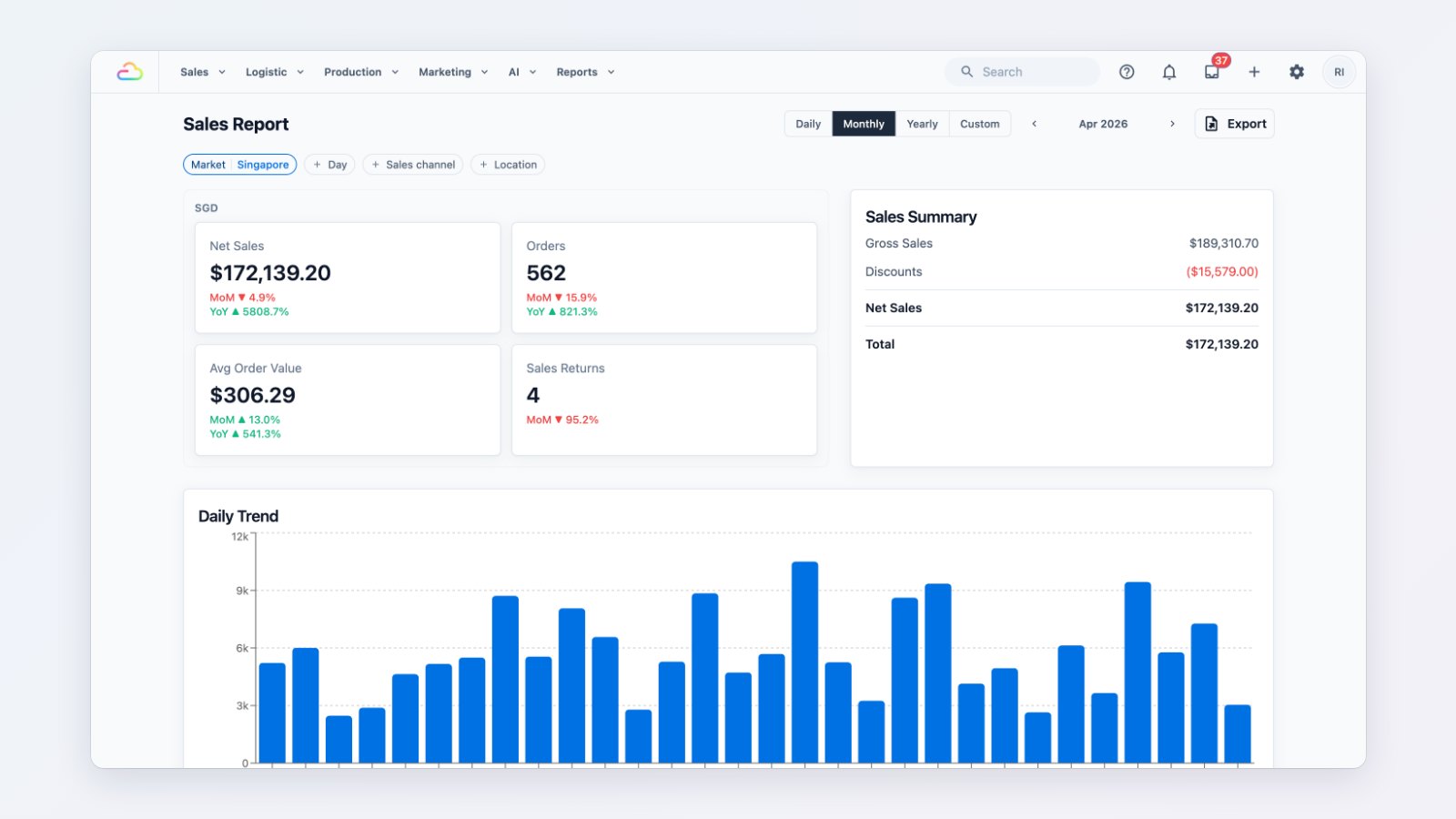Click the cloud logo icon
The width and height of the screenshot is (1456, 819).
coord(130,72)
